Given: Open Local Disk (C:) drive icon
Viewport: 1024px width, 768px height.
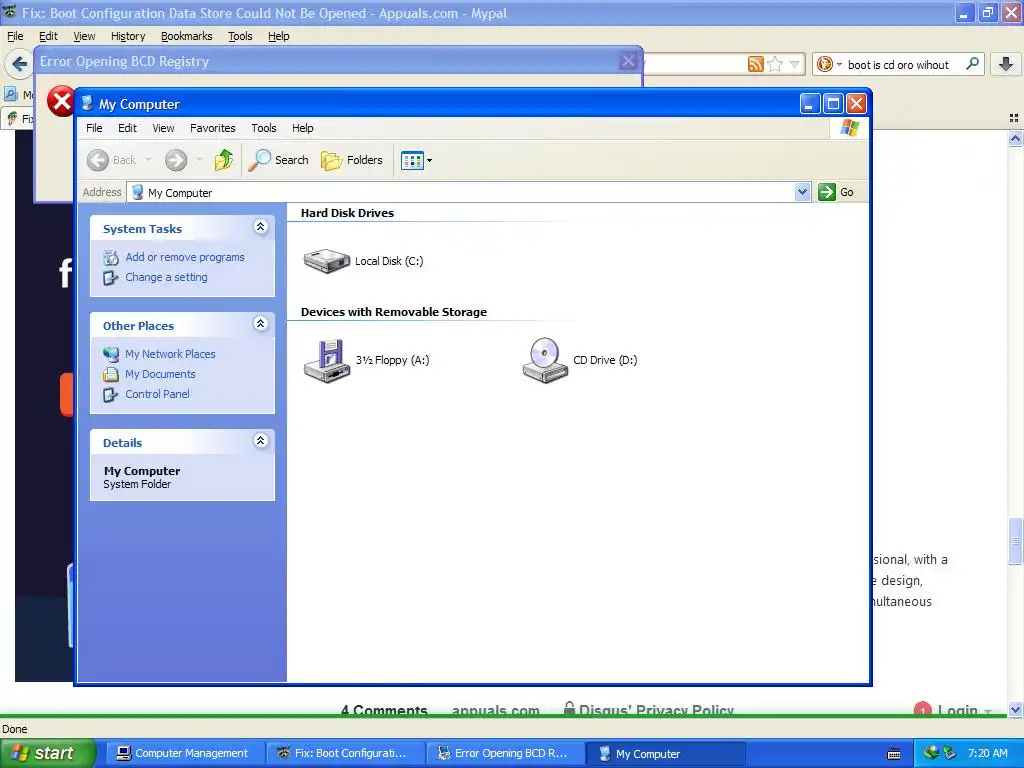Looking at the screenshot, I should point(327,261).
